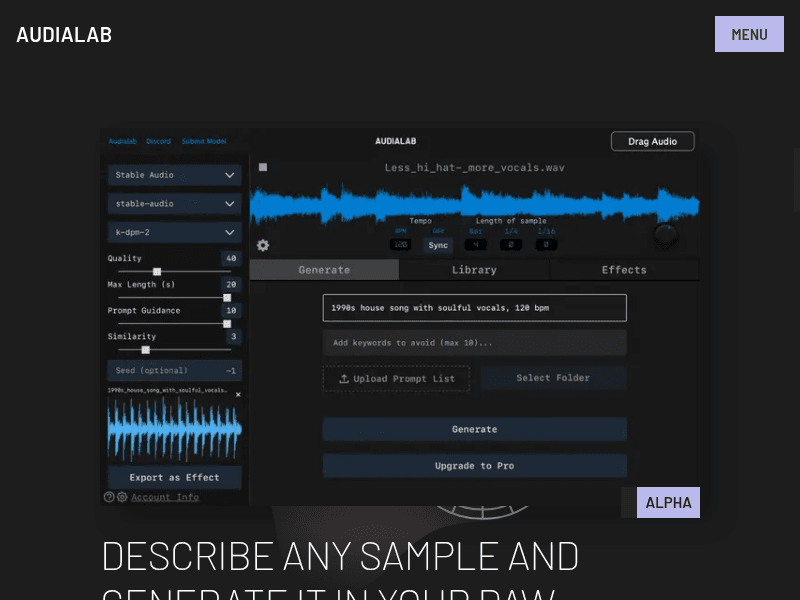Toggle the tempo Sync button
Viewport: 800px width, 600px height.
point(438,245)
